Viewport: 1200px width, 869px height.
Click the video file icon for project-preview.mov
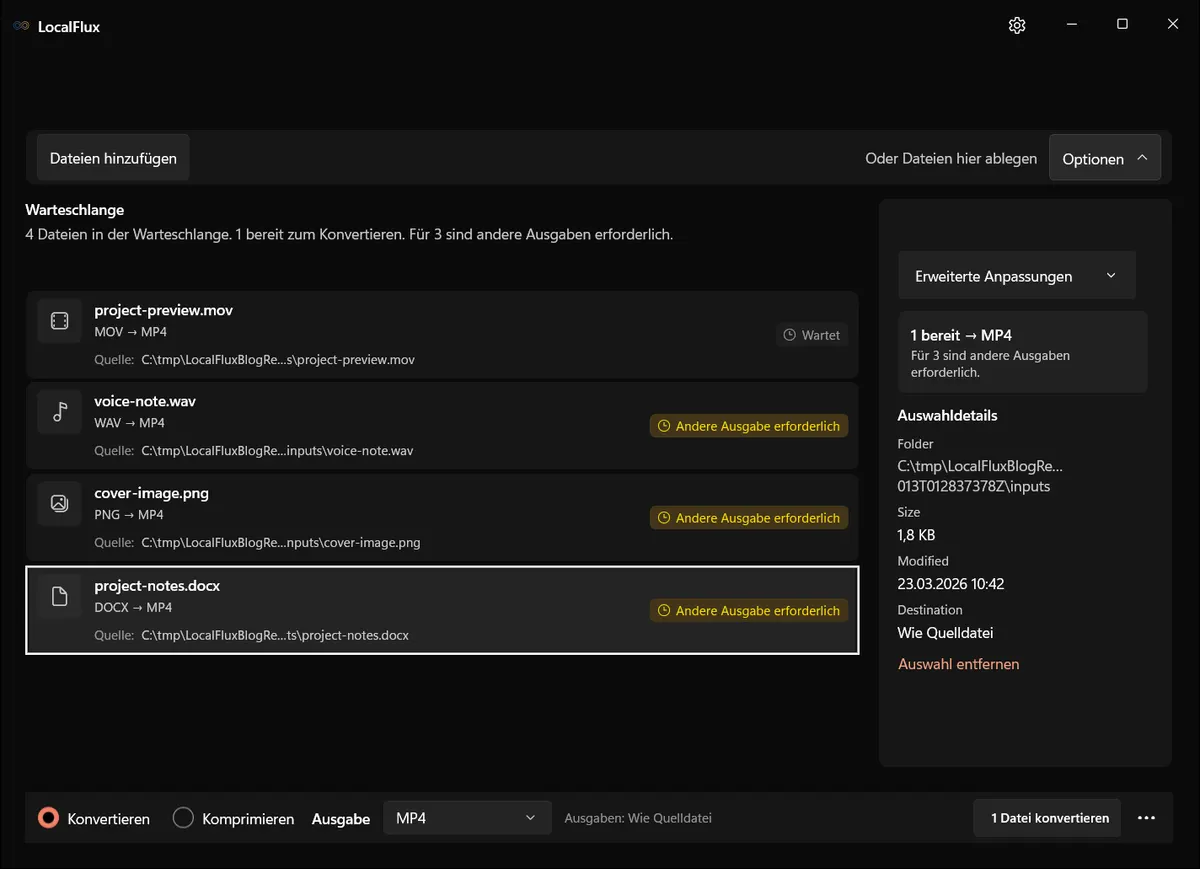click(59, 320)
